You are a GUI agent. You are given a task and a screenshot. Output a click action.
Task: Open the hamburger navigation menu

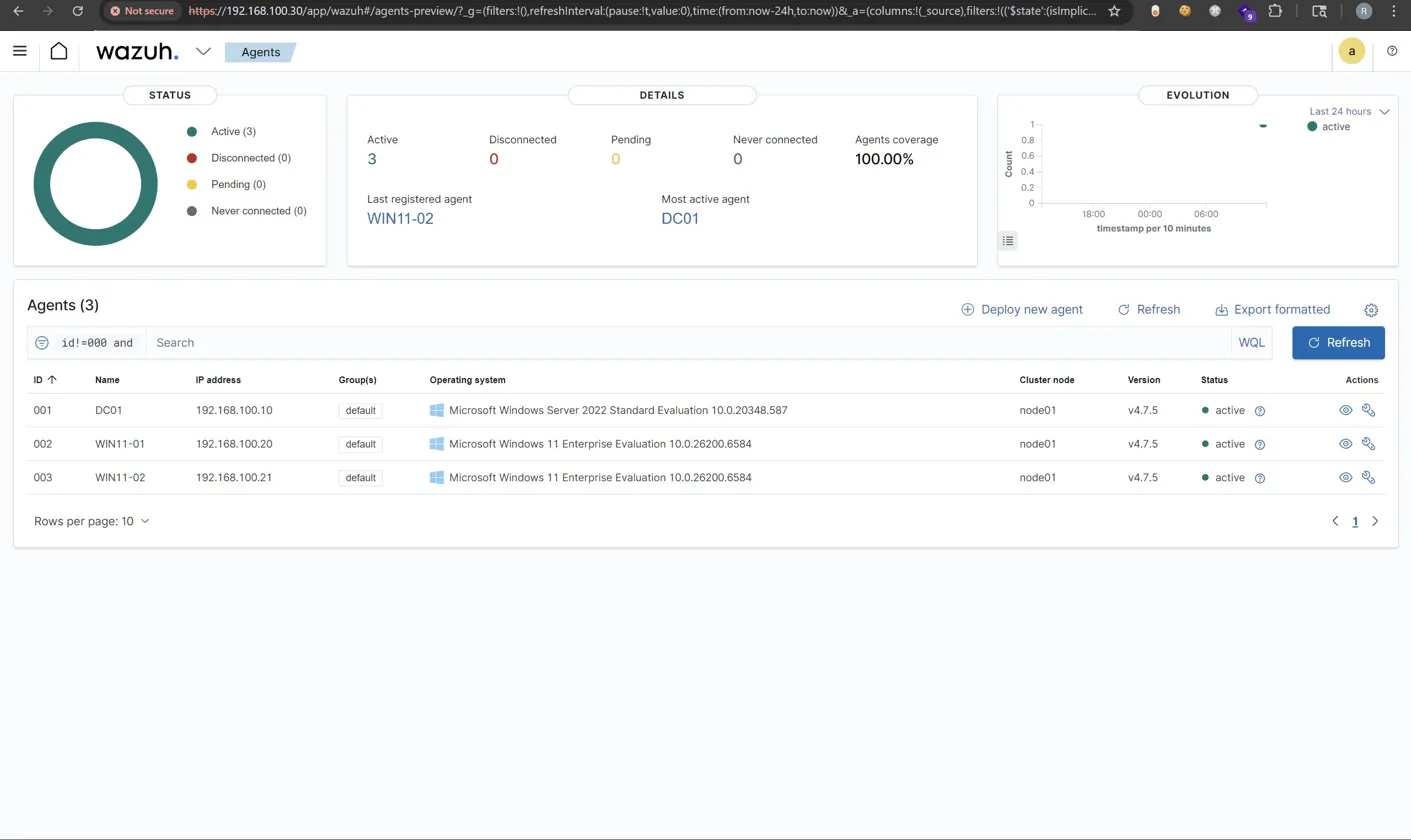(x=19, y=51)
